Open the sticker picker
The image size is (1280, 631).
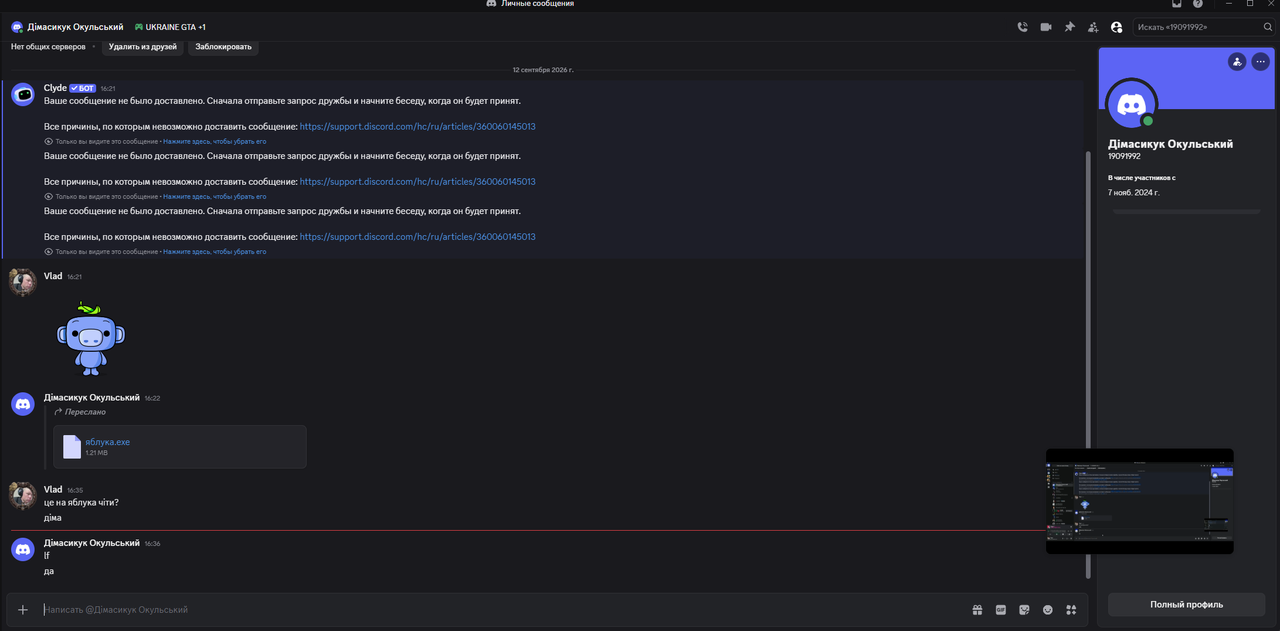(1024, 609)
